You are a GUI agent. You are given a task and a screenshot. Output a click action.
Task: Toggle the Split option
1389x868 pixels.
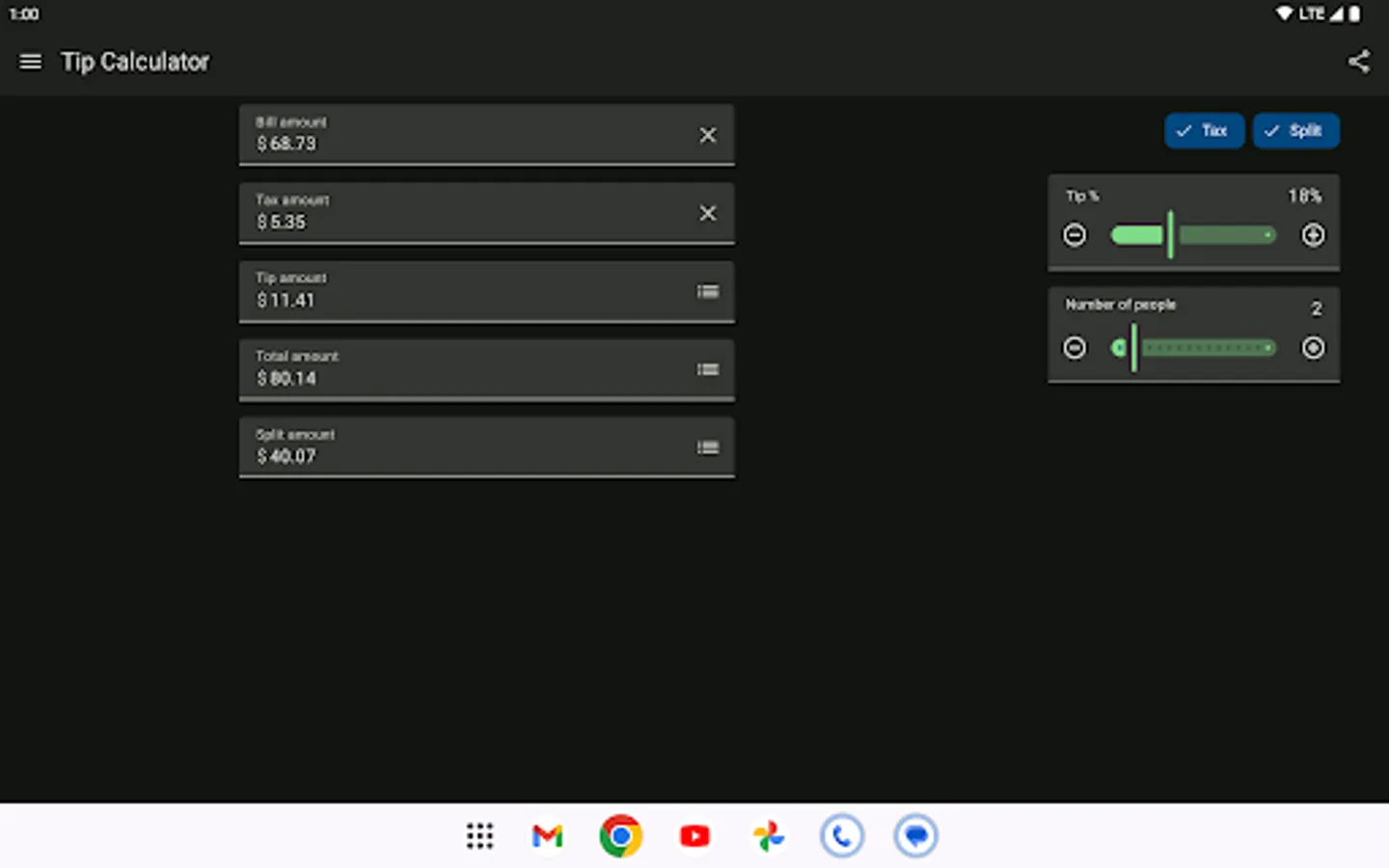click(1295, 130)
